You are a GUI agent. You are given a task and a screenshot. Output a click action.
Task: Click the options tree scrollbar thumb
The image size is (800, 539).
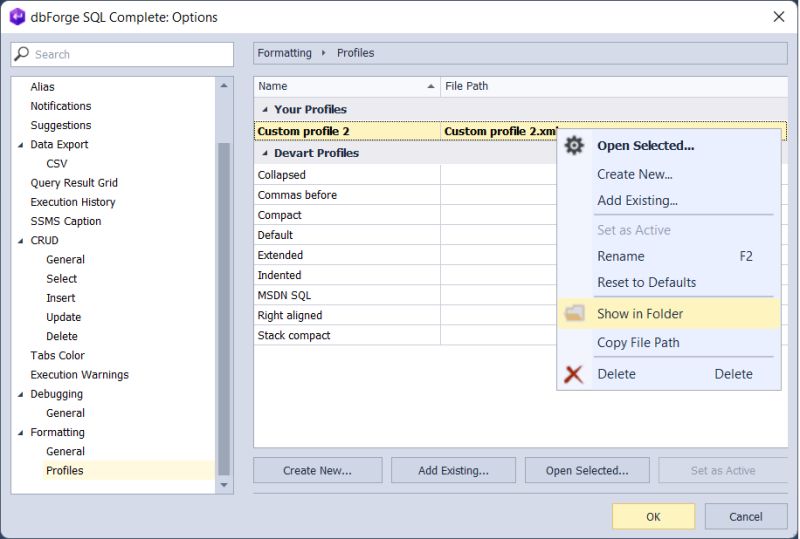coord(224,309)
